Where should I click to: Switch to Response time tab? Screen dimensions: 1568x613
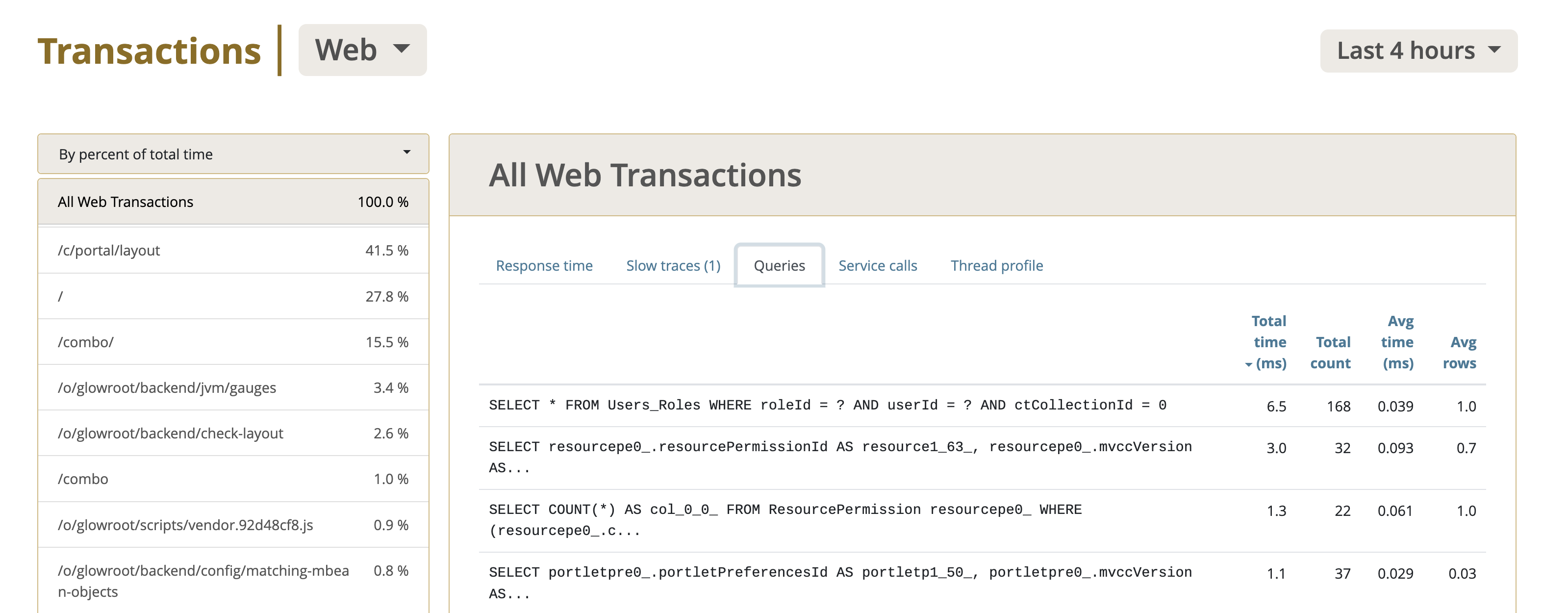pos(545,265)
